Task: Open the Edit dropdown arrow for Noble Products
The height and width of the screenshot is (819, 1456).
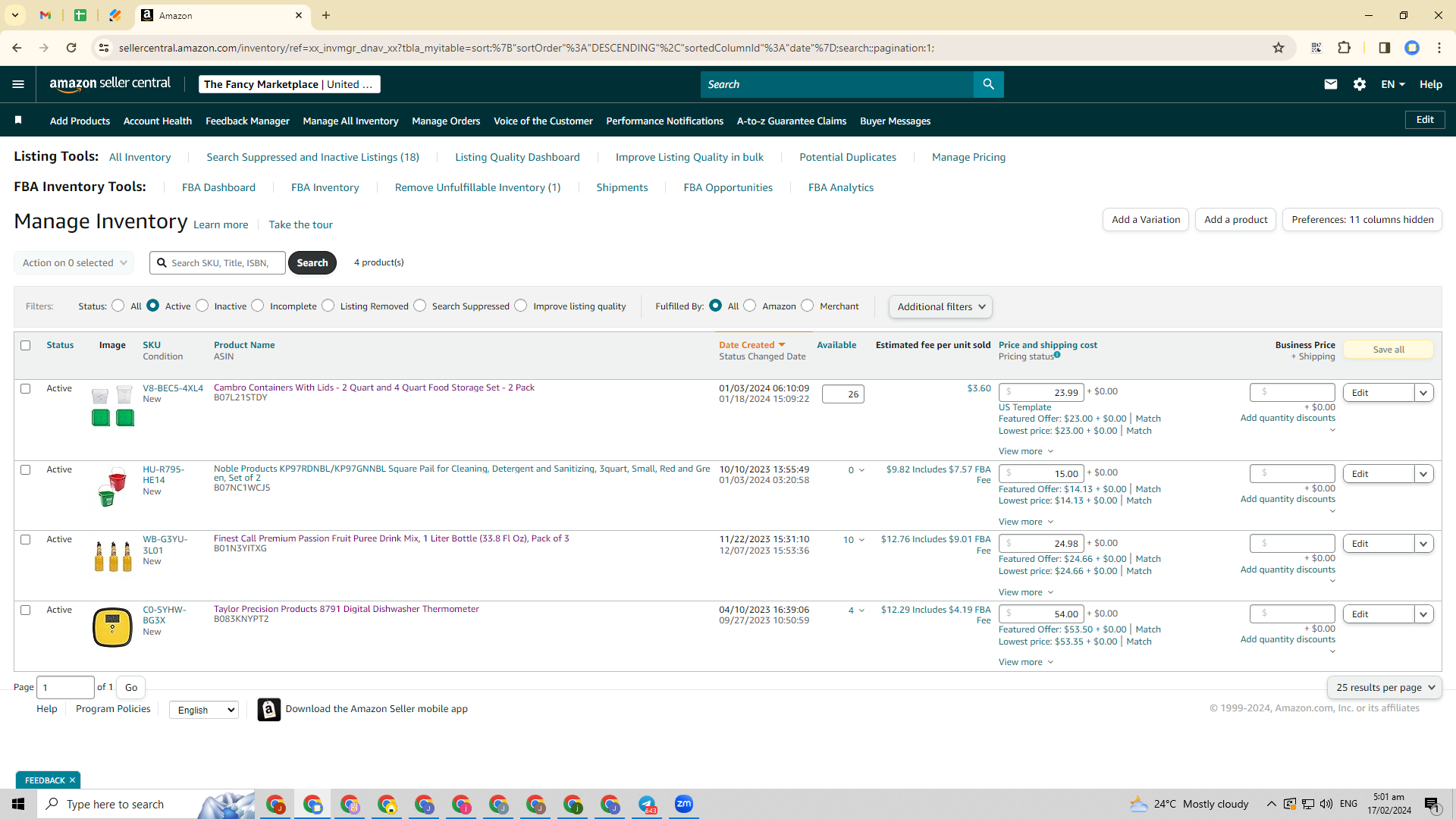Action: (x=1423, y=474)
